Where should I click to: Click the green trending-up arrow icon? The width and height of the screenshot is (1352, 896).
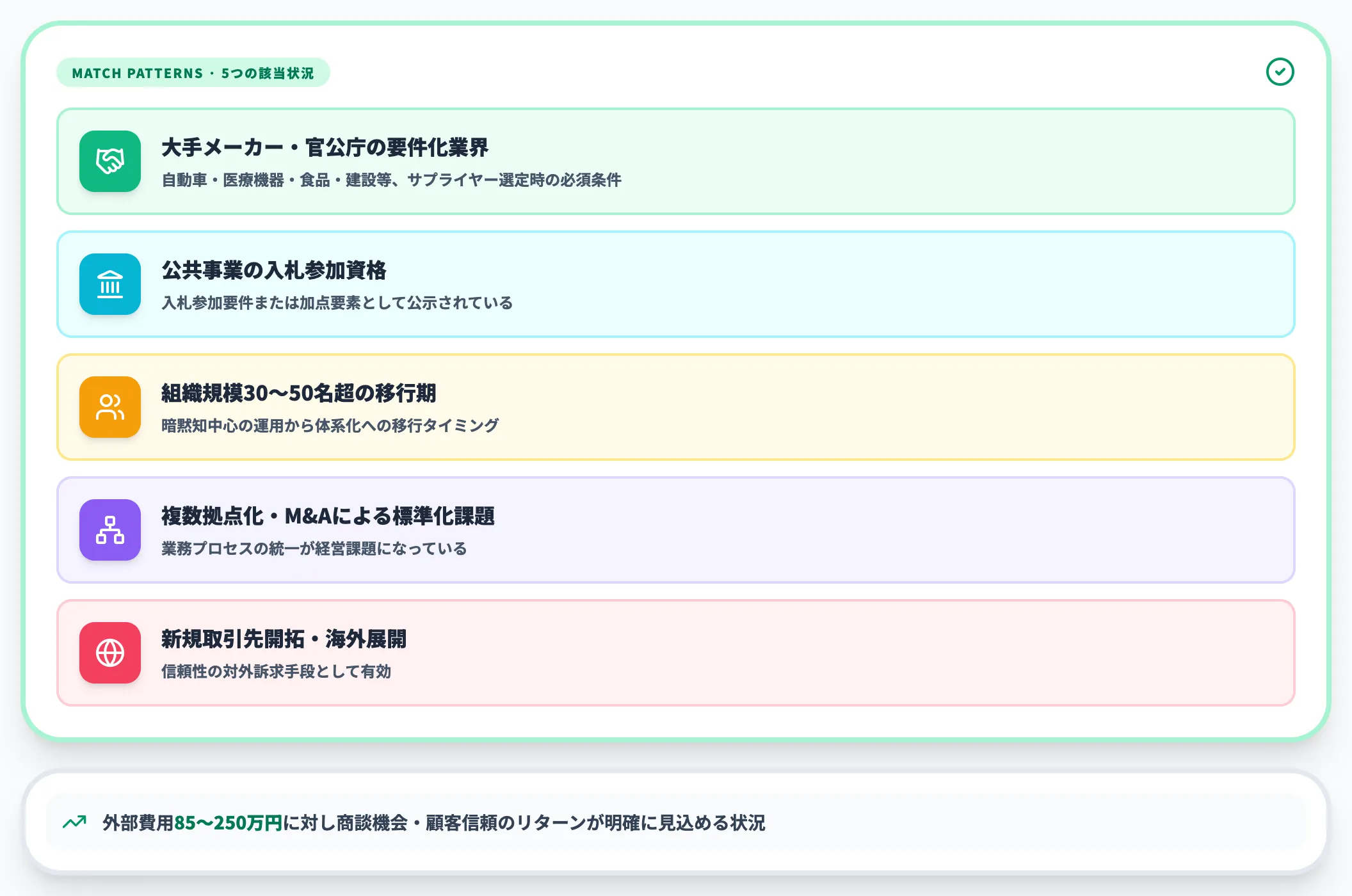pyautogui.click(x=74, y=822)
